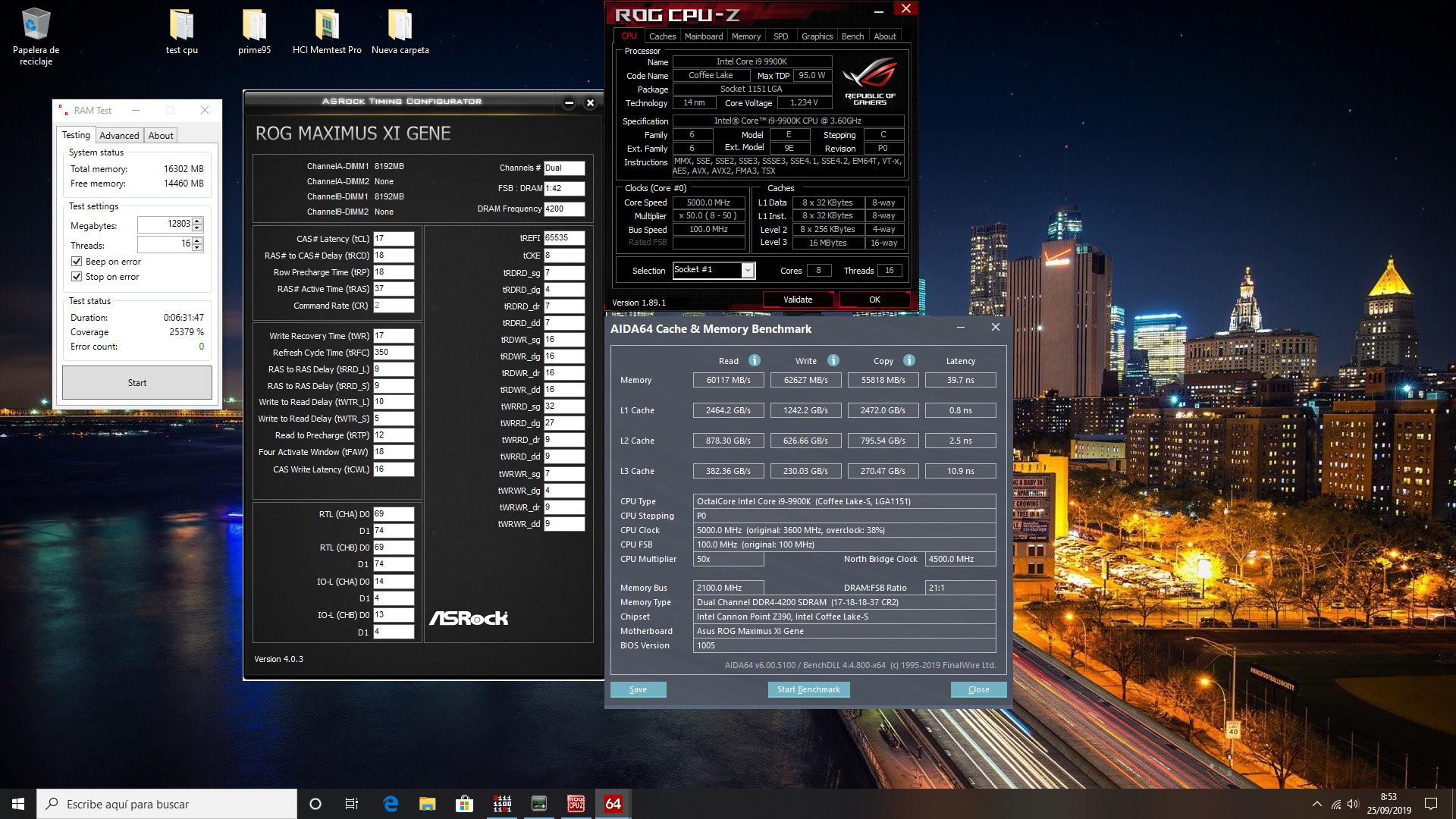Toggle the Stop on error checkbox
This screenshot has width=1456, height=819.
click(x=77, y=277)
